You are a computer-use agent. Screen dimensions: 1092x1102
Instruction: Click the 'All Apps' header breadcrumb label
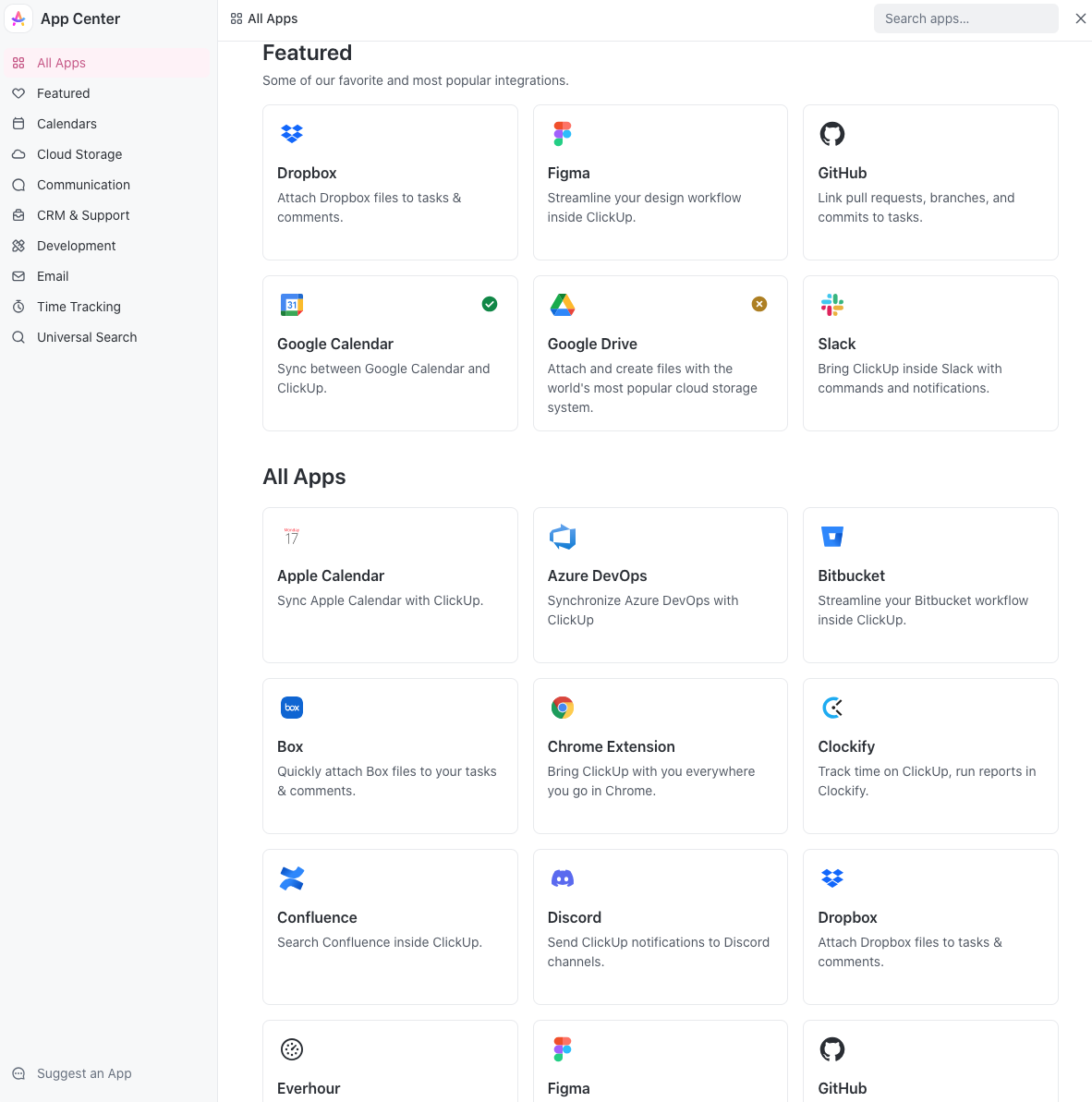pyautogui.click(x=273, y=19)
